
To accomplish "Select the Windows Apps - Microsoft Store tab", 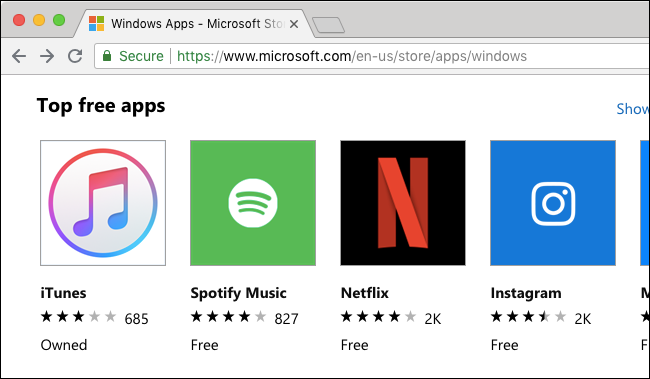I will point(193,24).
